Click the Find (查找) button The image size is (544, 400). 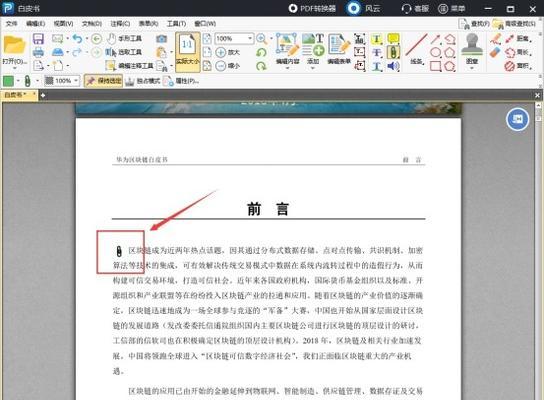(x=474, y=24)
